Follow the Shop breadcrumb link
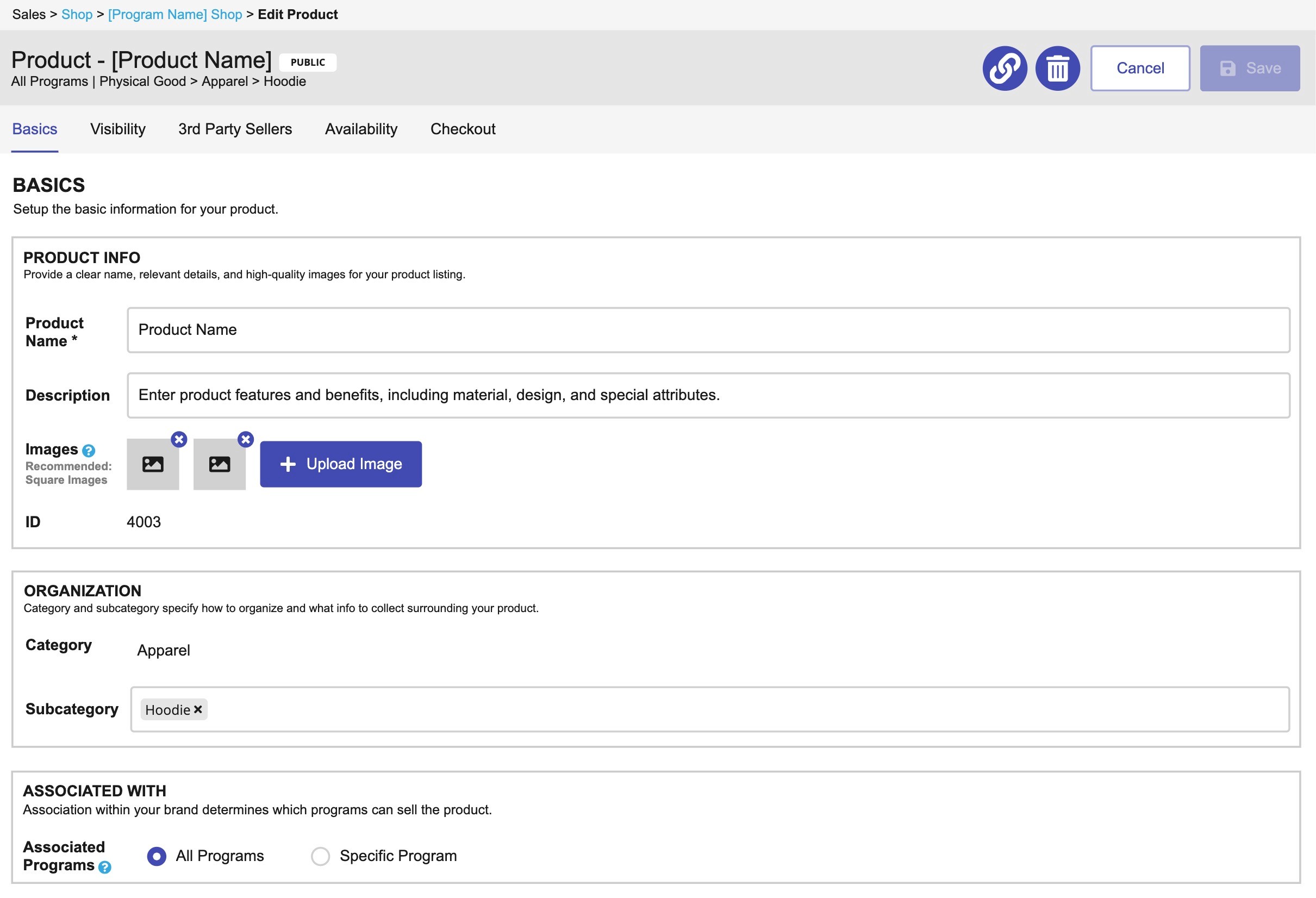This screenshot has width=1316, height=898. [x=77, y=14]
